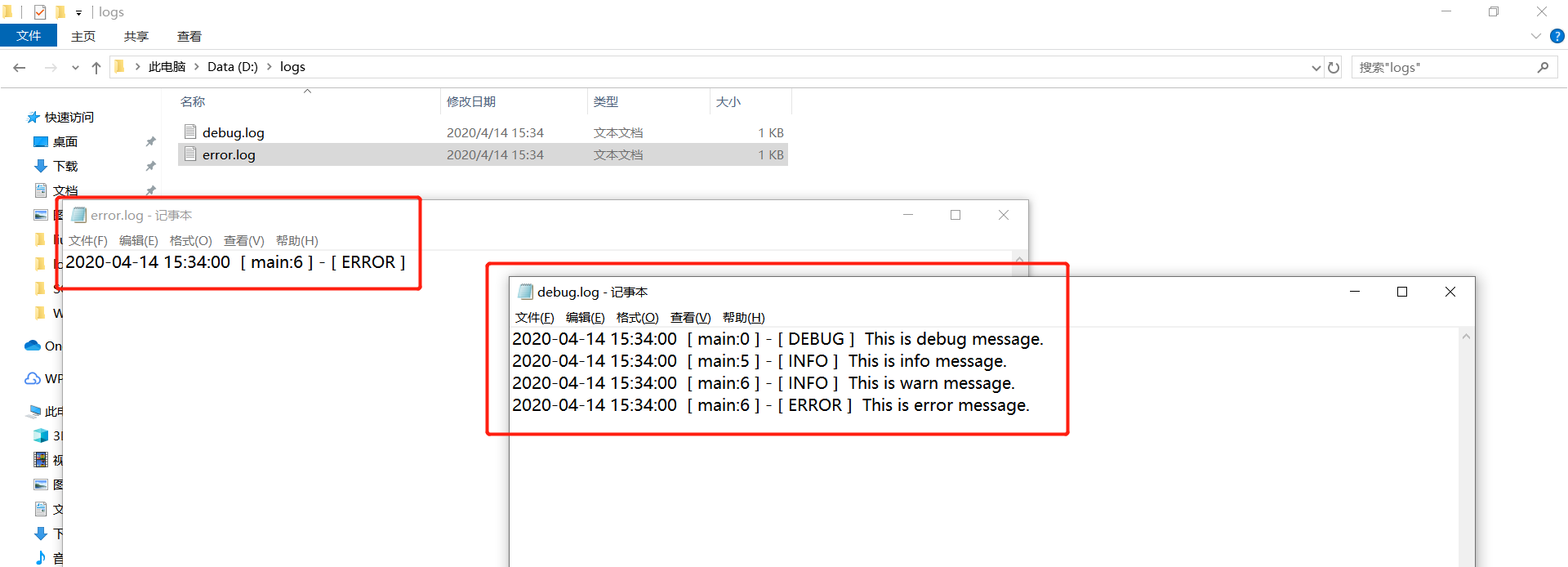The image size is (1568, 567).
Task: Open 查看(V) menu in error.log Notepad
Action: point(244,241)
